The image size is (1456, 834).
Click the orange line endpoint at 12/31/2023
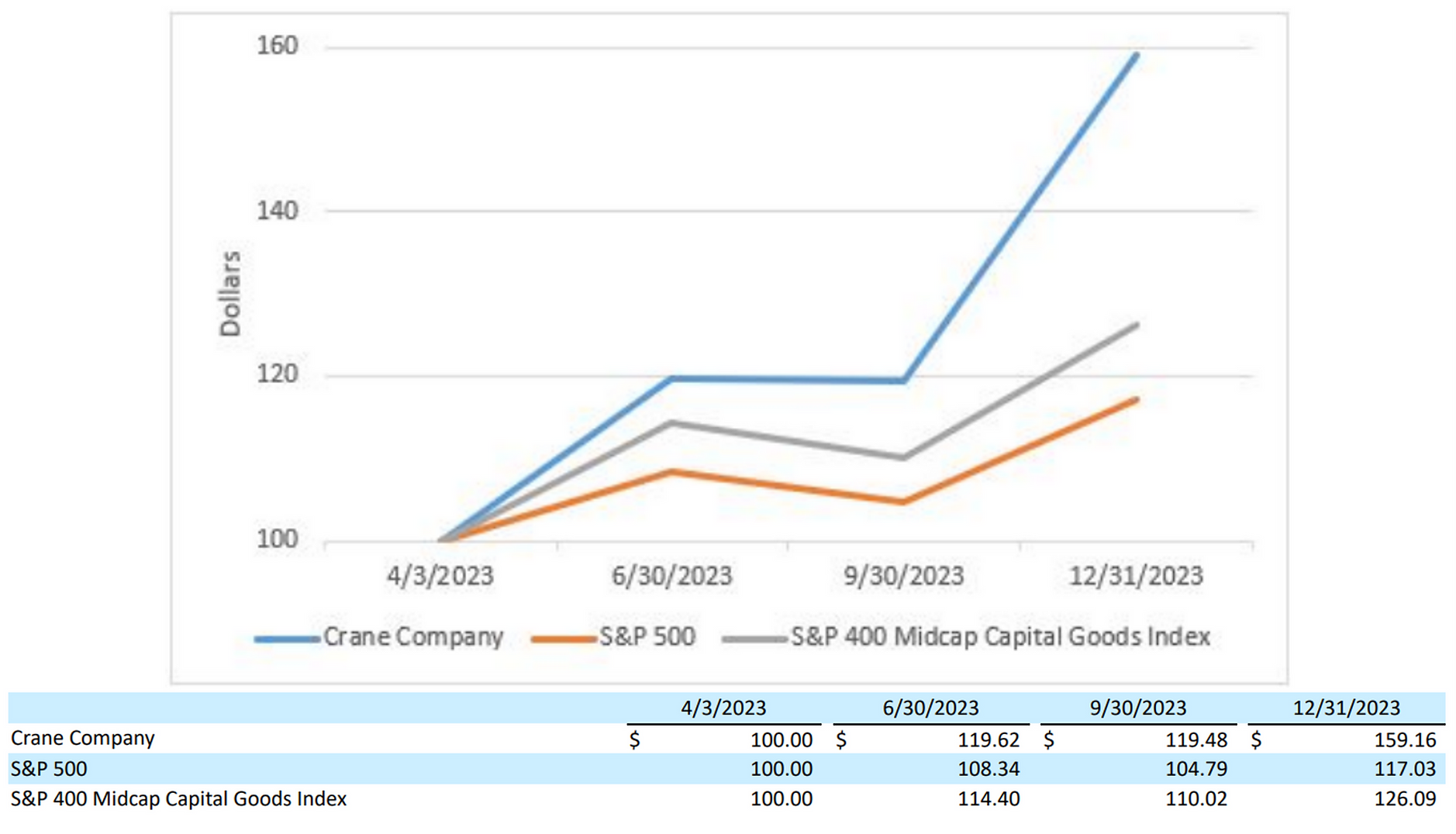(1136, 399)
